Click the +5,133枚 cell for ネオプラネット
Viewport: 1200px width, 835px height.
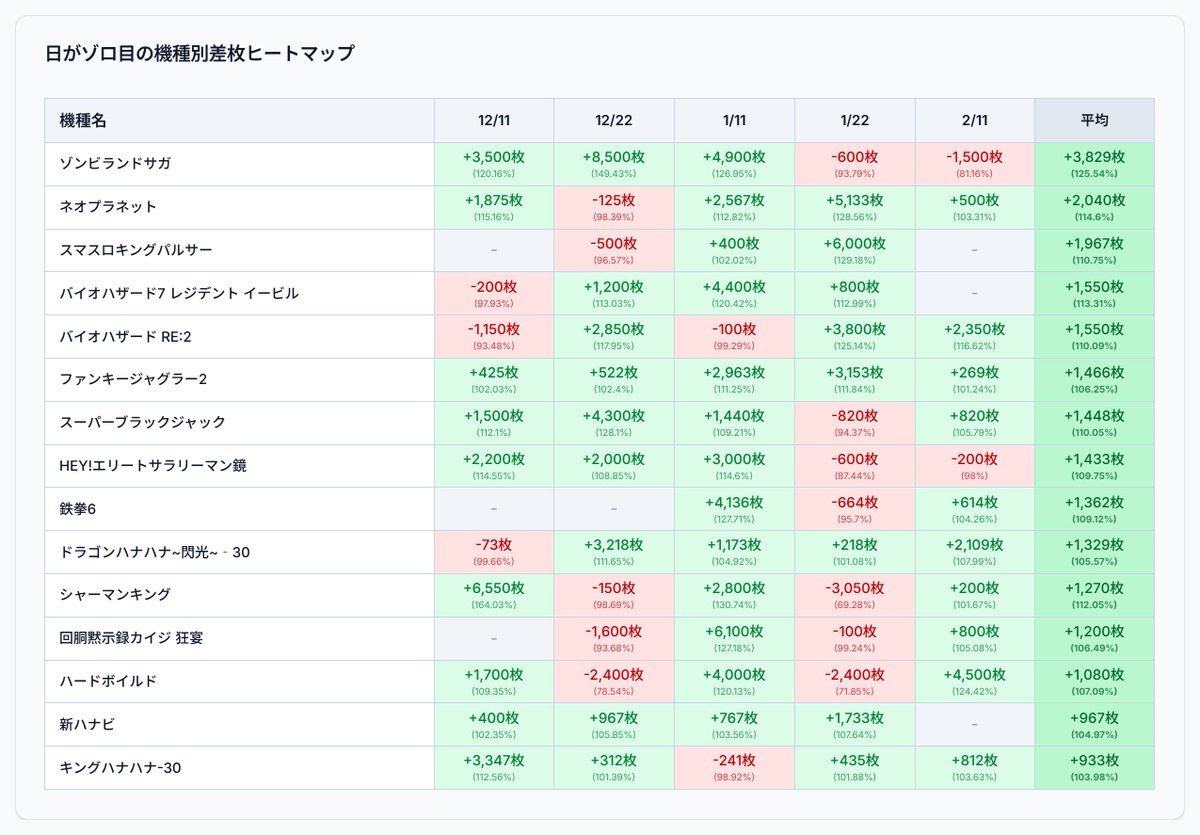(854, 207)
